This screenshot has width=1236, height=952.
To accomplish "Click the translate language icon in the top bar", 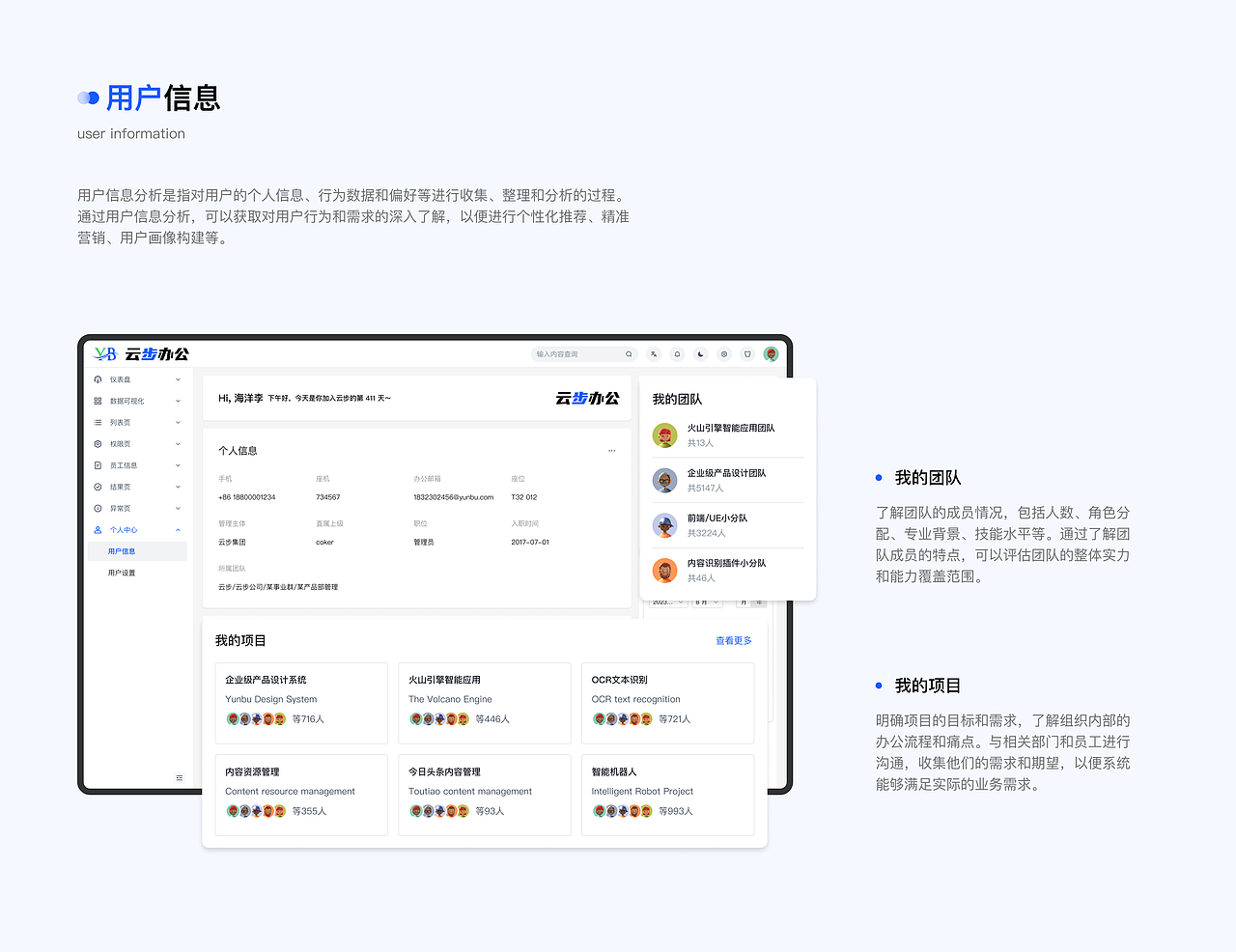I will click(x=654, y=354).
